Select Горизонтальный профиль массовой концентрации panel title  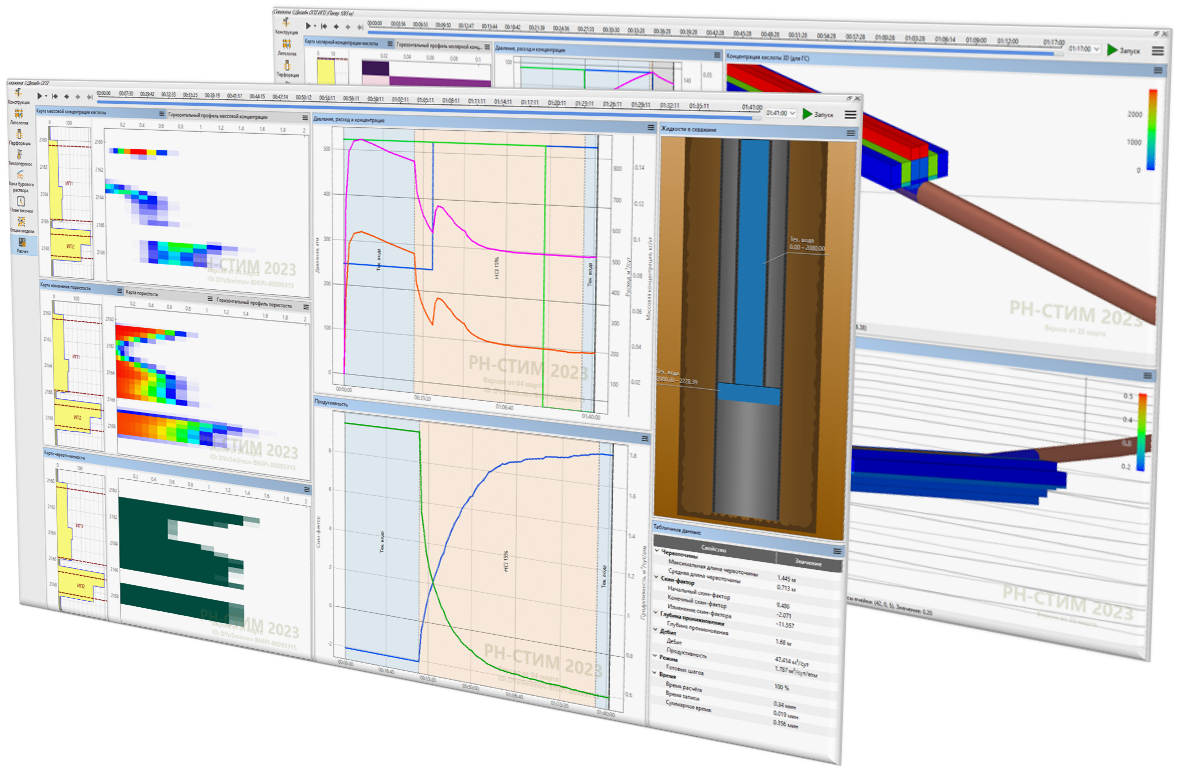point(217,116)
